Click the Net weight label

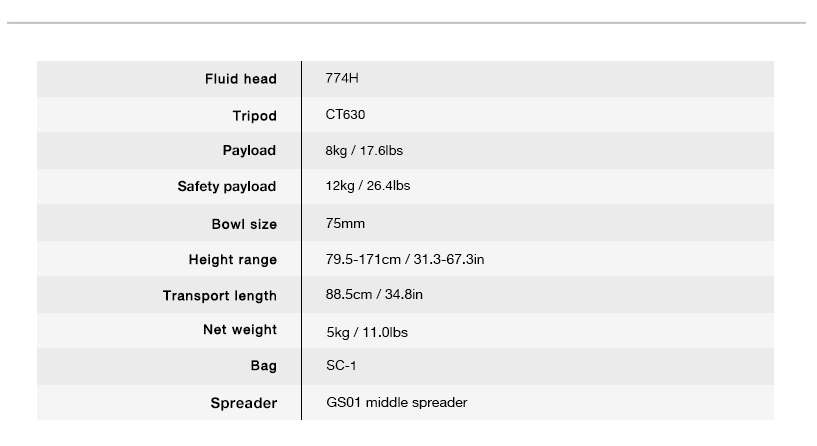pyautogui.click(x=240, y=330)
